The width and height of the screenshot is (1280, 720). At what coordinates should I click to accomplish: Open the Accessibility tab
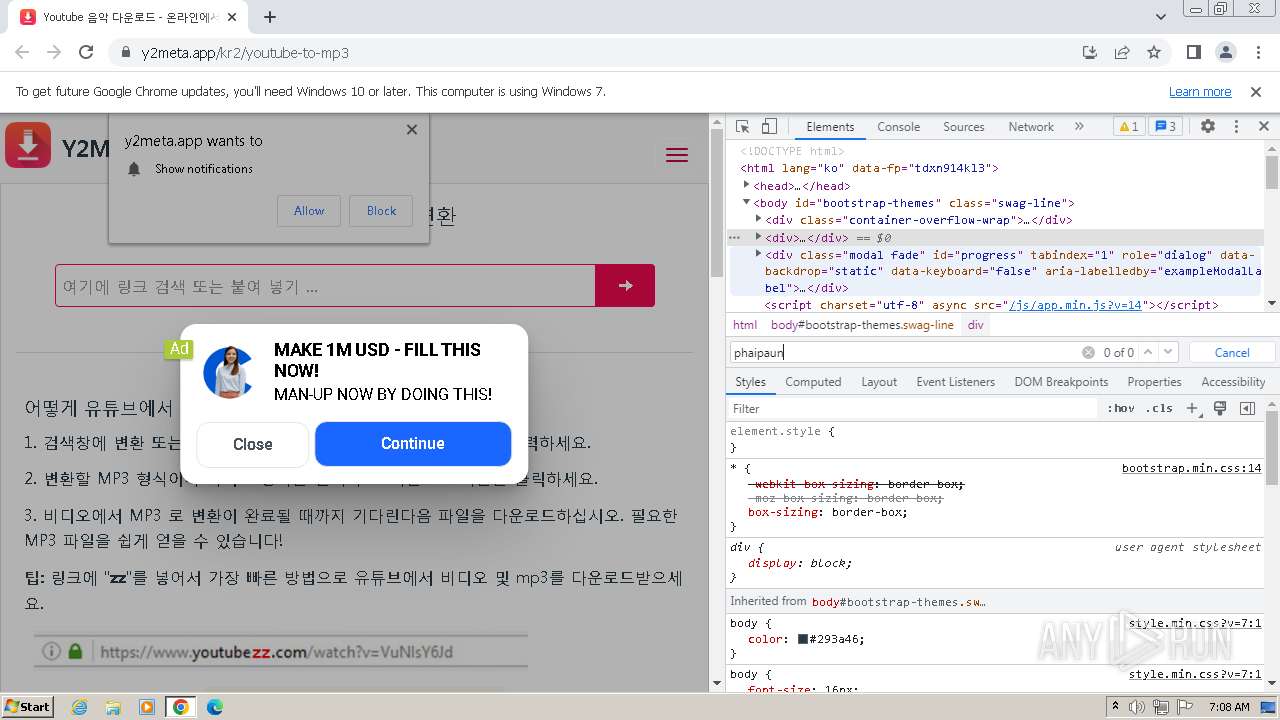[1233, 382]
